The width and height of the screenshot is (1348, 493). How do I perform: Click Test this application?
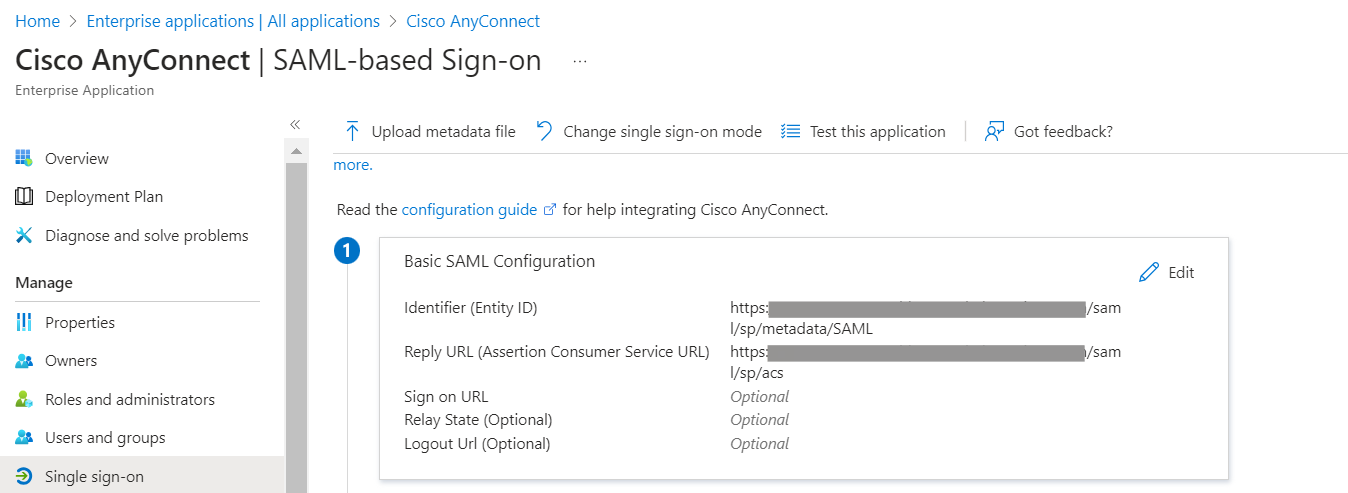coord(863,131)
